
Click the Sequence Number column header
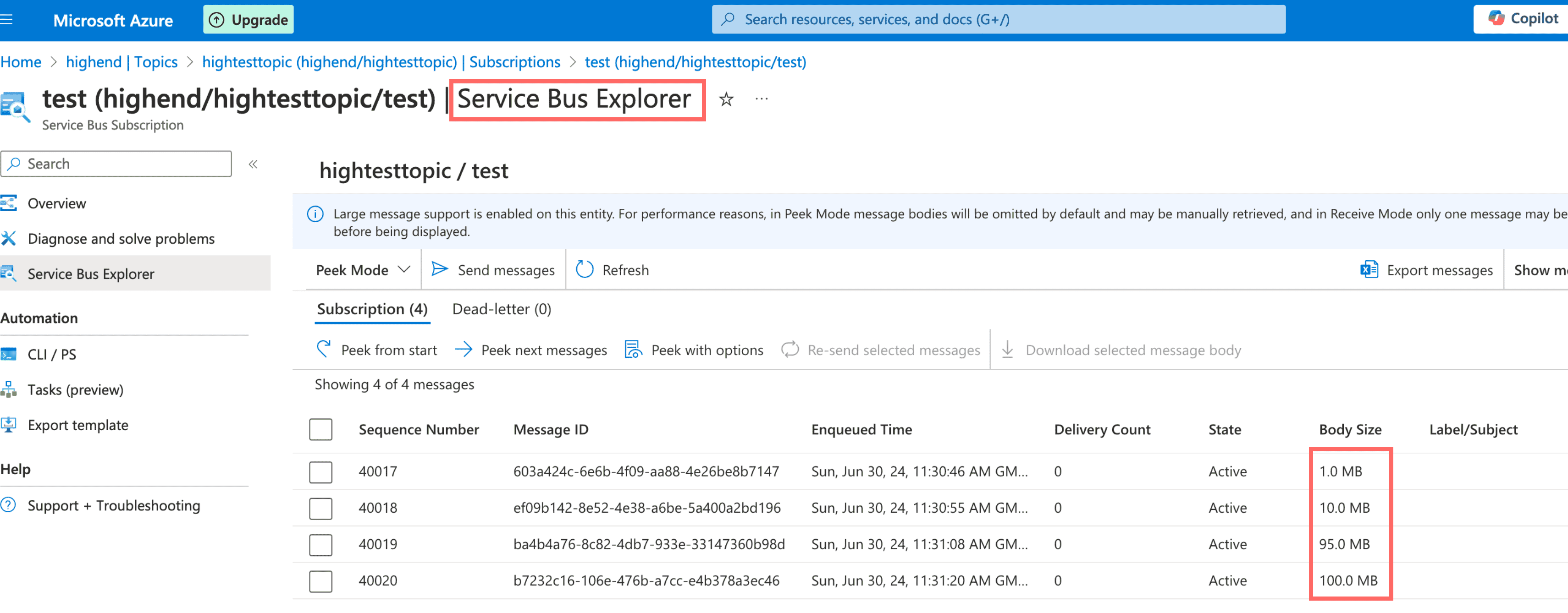click(419, 429)
